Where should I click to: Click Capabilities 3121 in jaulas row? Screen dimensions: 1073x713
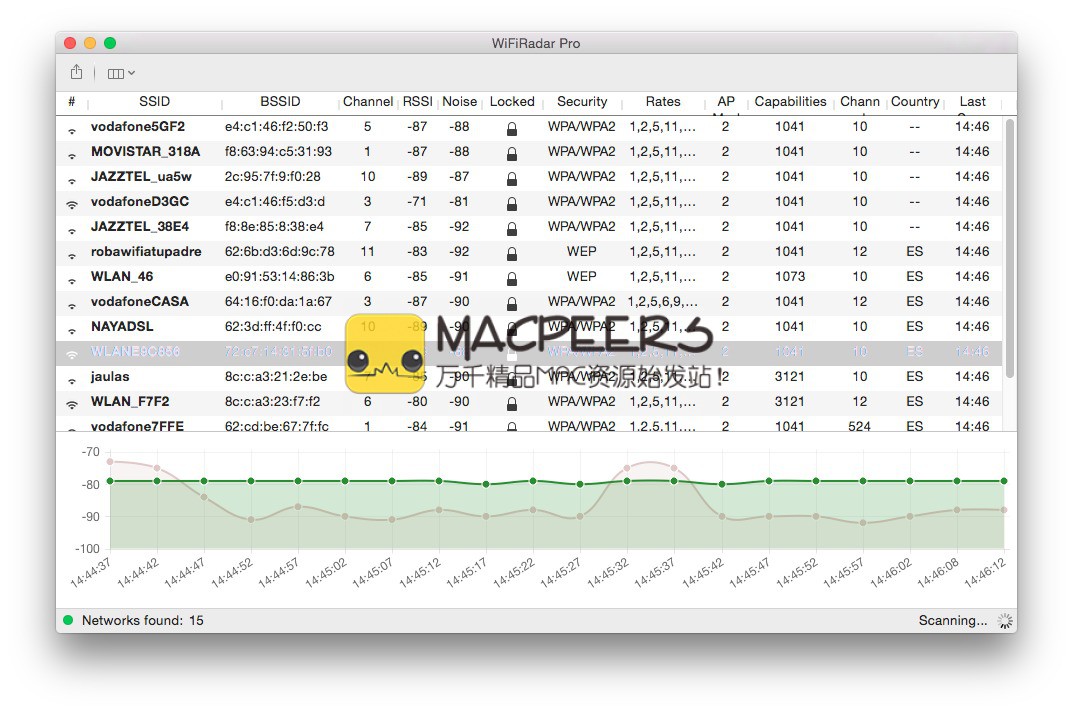(790, 376)
